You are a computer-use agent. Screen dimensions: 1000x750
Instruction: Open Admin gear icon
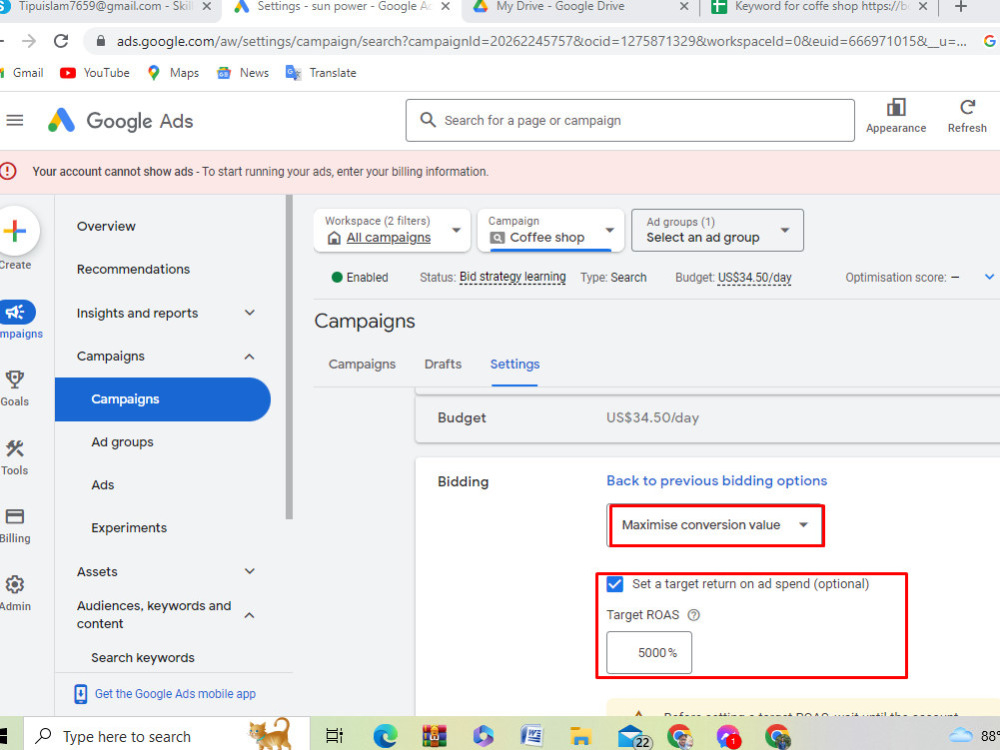click(15, 584)
